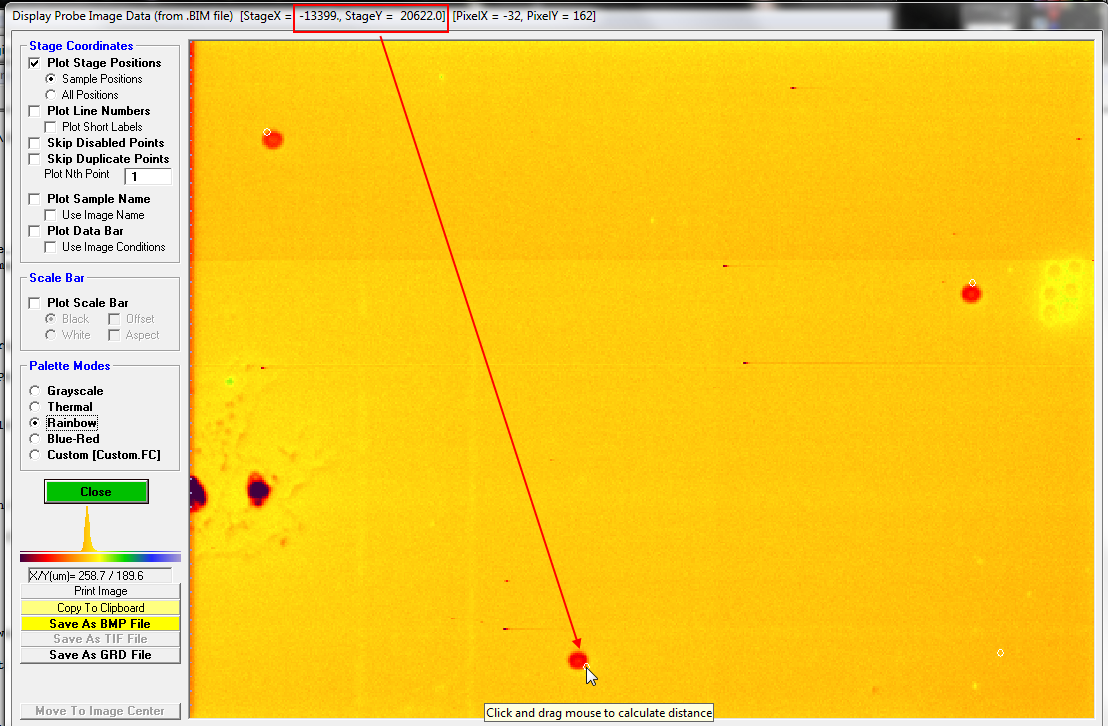Turn on Plot Sample Name checkbox
1108x726 pixels.
(35, 199)
